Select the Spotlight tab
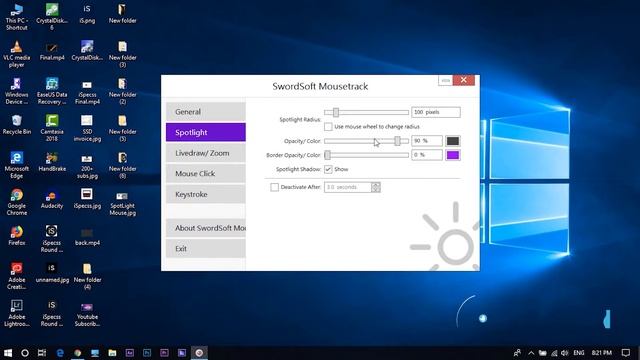 pyautogui.click(x=206, y=132)
